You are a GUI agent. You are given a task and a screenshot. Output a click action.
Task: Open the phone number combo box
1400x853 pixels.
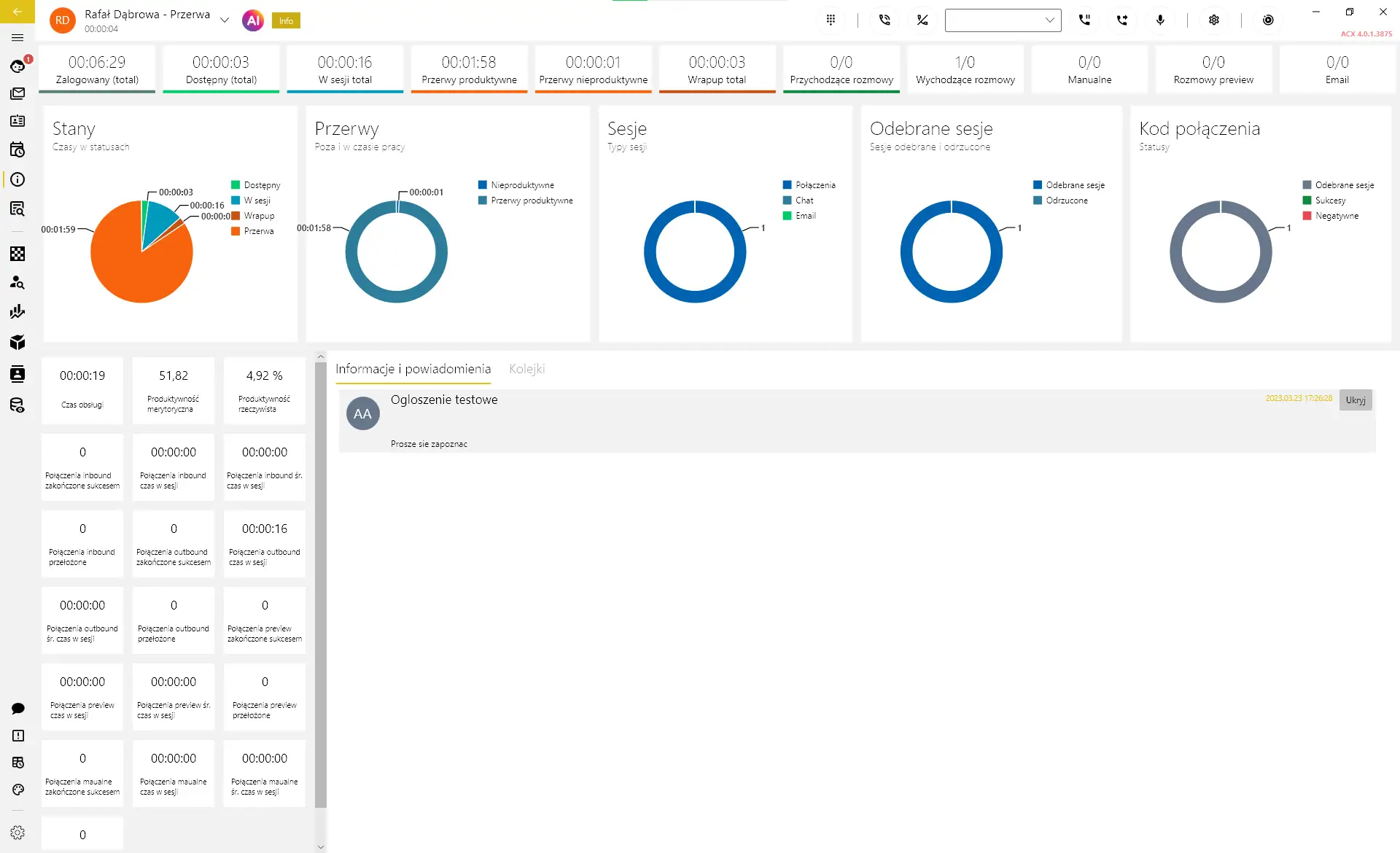(1003, 20)
